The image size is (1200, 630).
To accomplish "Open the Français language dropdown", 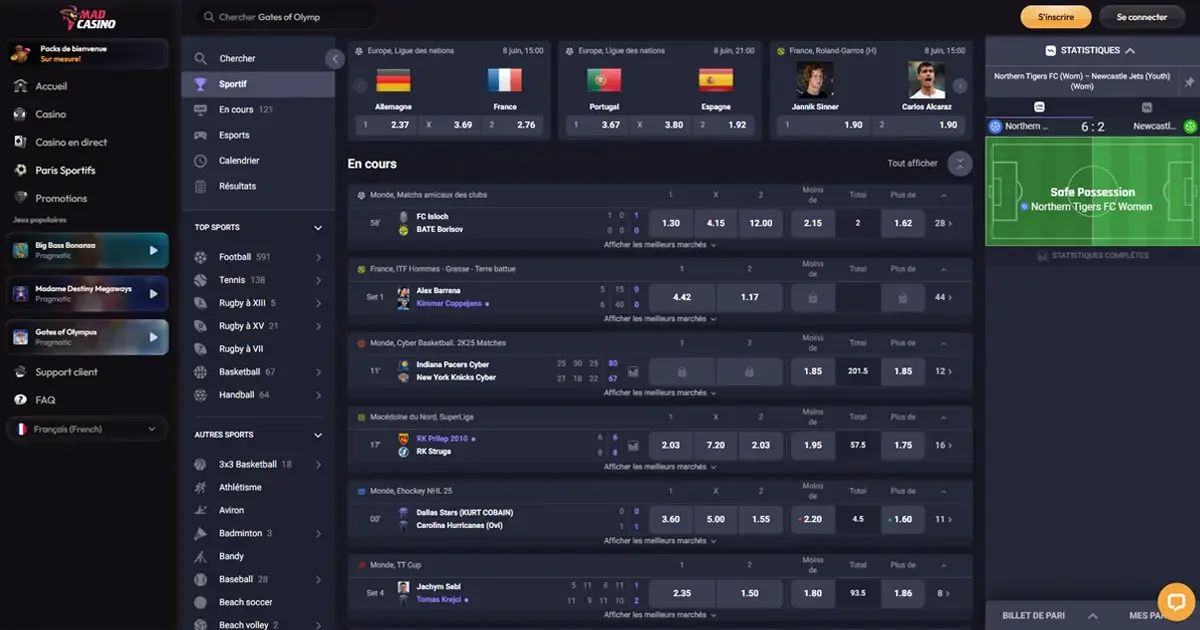I will [88, 429].
